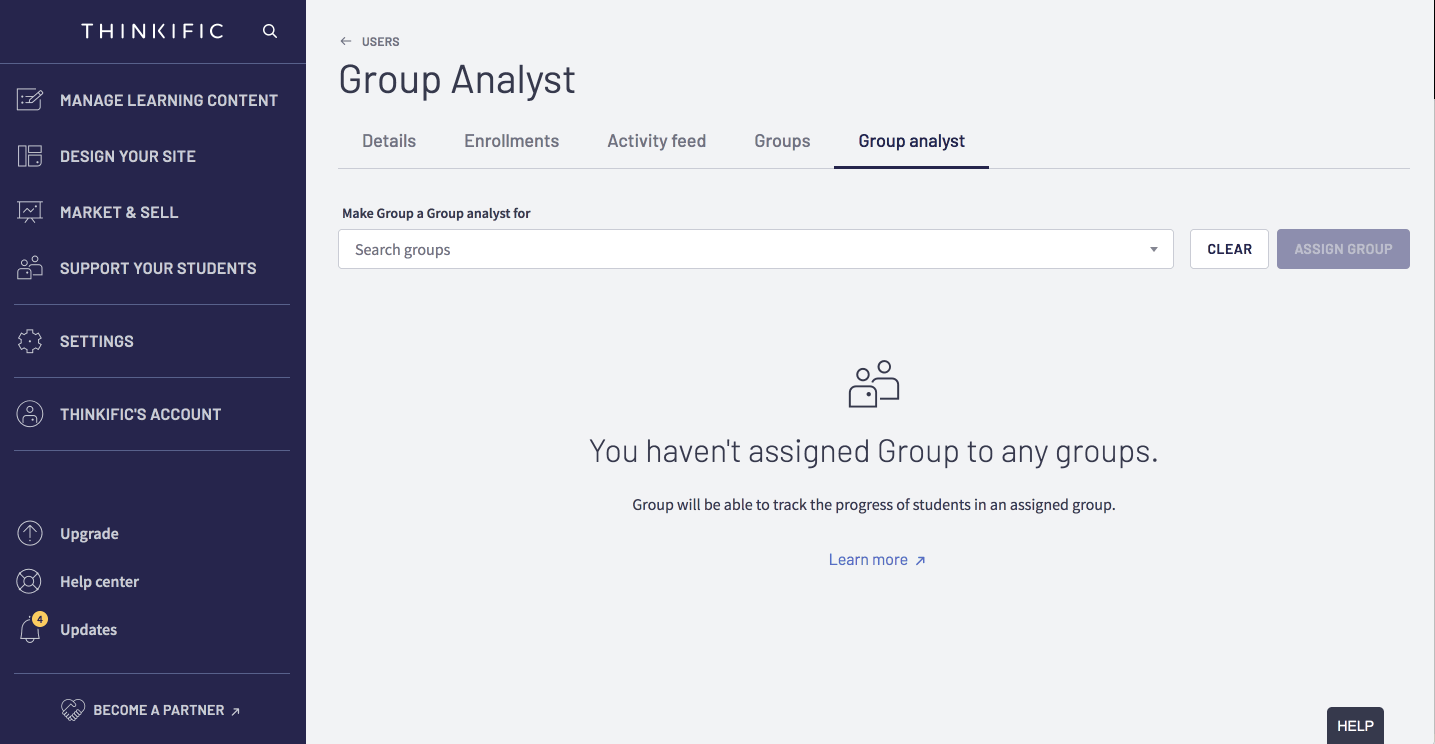This screenshot has width=1435, height=744.
Task: Click the Upgrade arrow icon
Action: click(x=29, y=533)
